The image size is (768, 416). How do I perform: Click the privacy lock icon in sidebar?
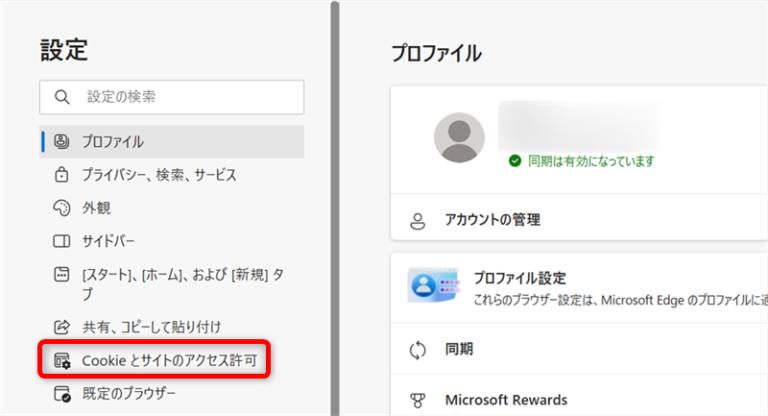62,175
